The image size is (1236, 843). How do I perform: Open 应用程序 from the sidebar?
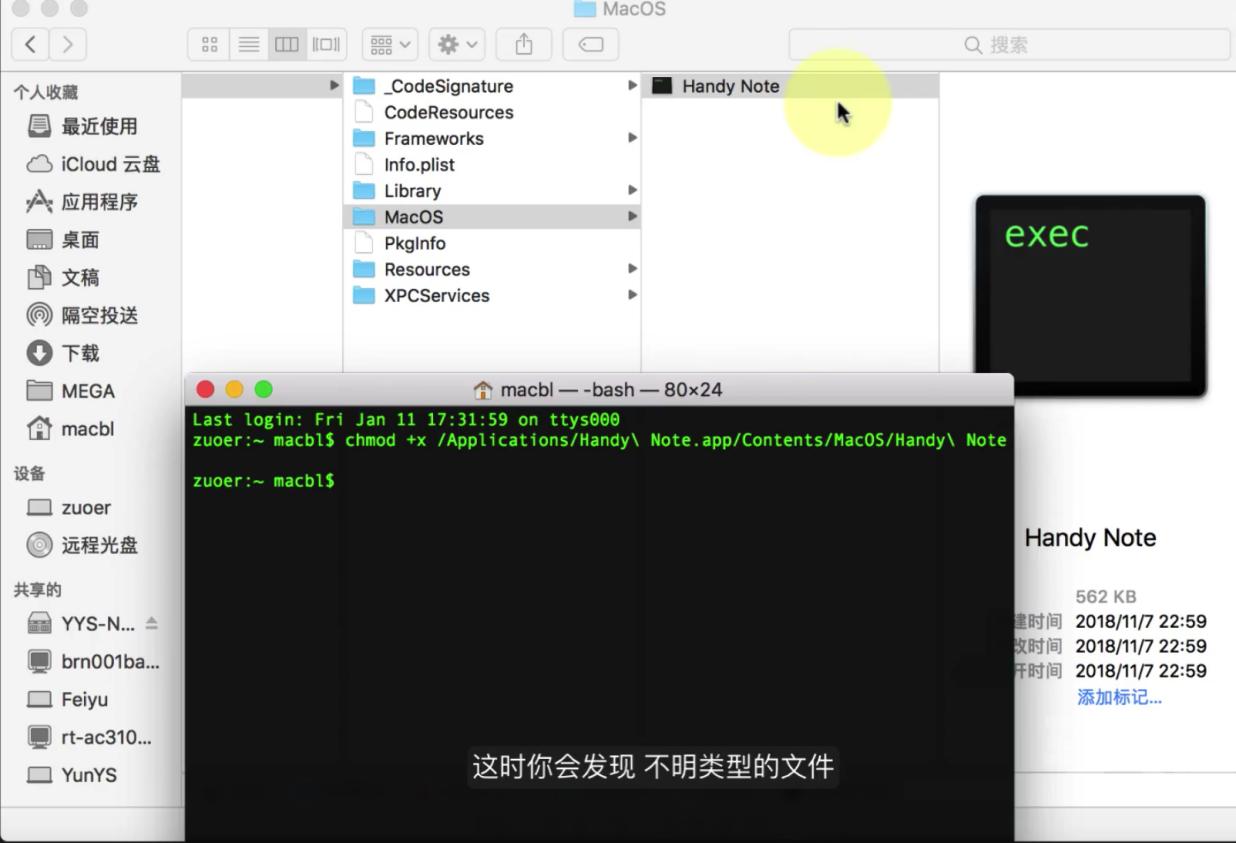point(100,202)
